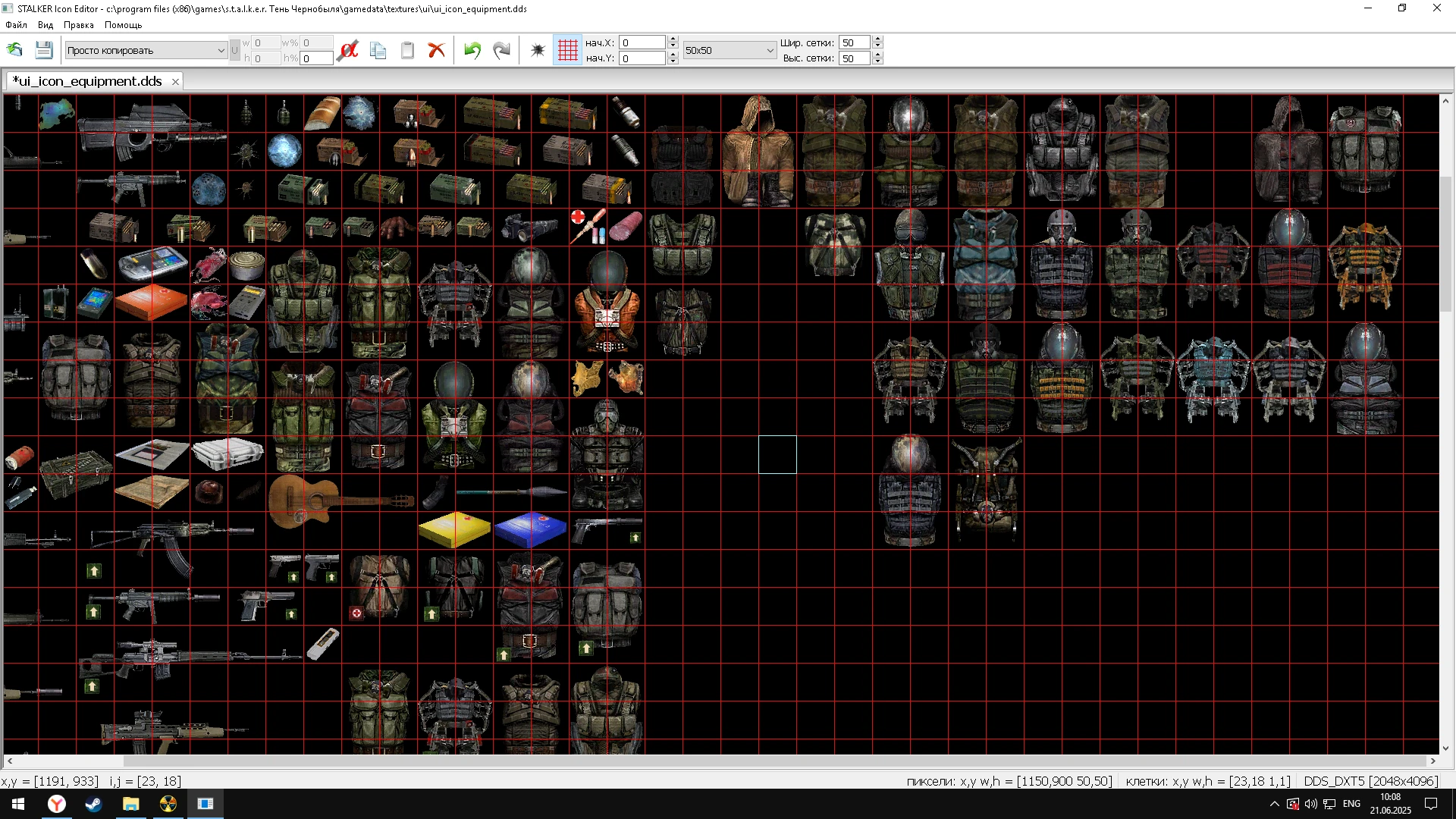Click the red X delete icon

(x=436, y=50)
